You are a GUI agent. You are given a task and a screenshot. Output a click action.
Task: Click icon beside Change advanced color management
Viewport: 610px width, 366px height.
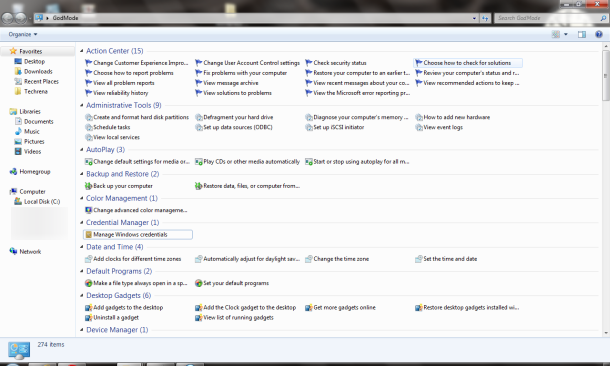click(89, 210)
